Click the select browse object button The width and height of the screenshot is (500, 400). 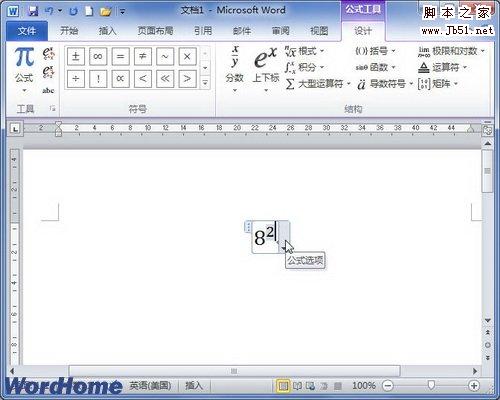point(488,345)
